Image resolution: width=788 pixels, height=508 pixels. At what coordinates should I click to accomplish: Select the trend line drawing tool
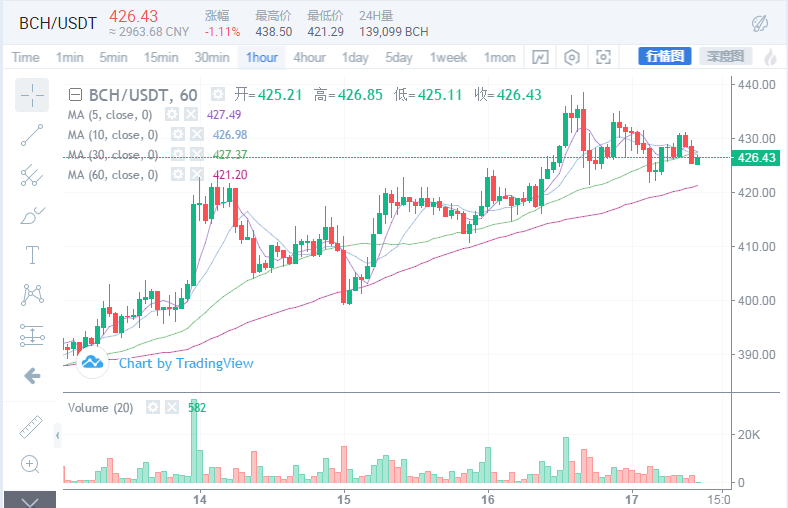(x=32, y=135)
